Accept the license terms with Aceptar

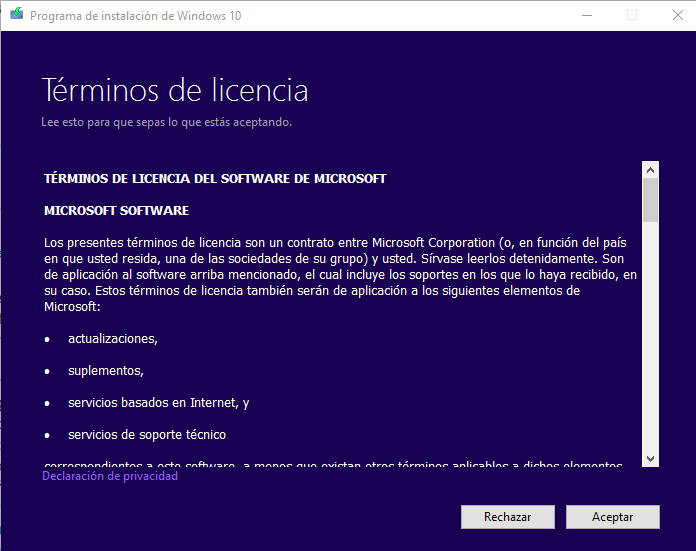(x=613, y=517)
